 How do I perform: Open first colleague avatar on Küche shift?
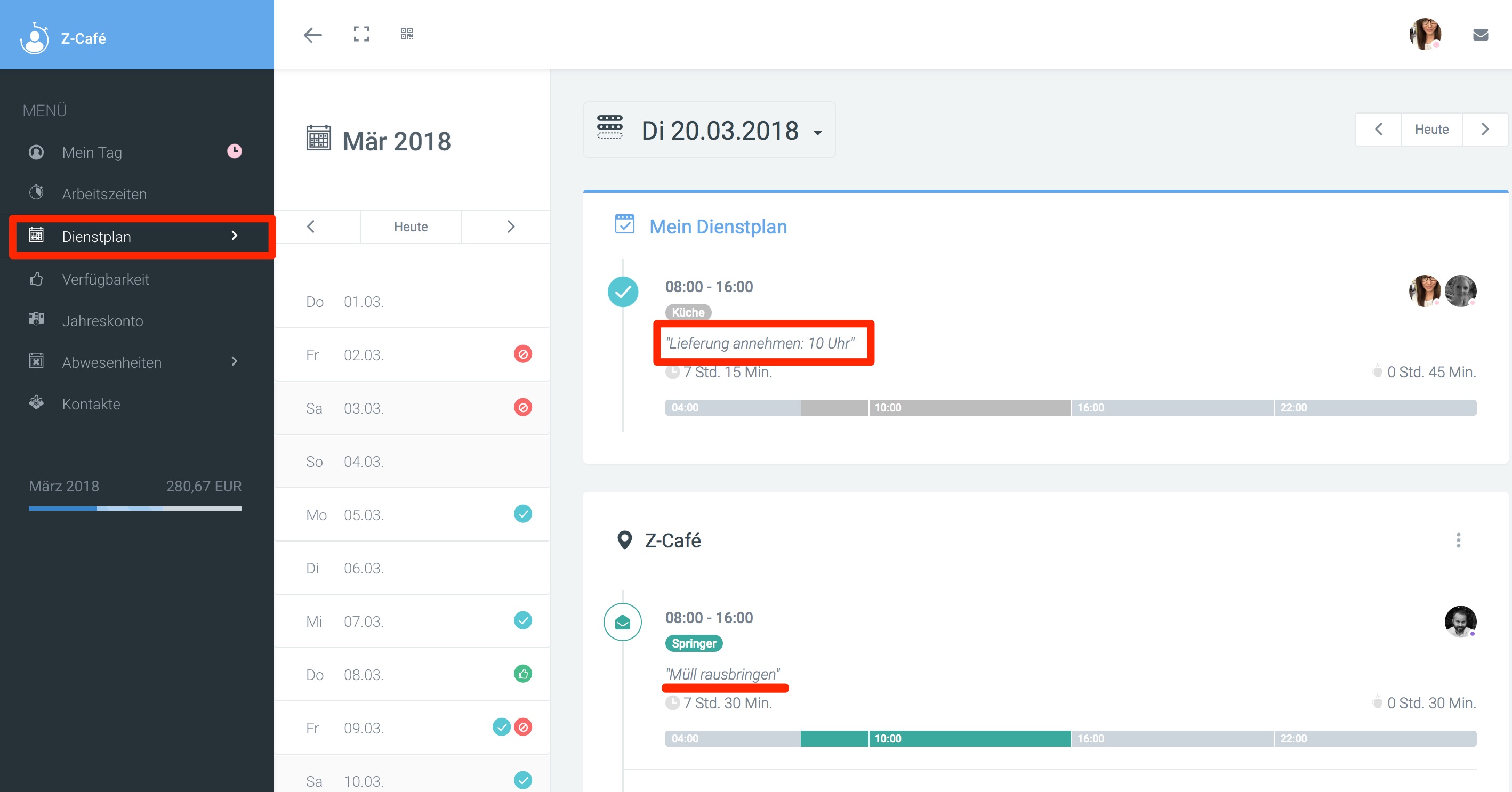click(1425, 291)
